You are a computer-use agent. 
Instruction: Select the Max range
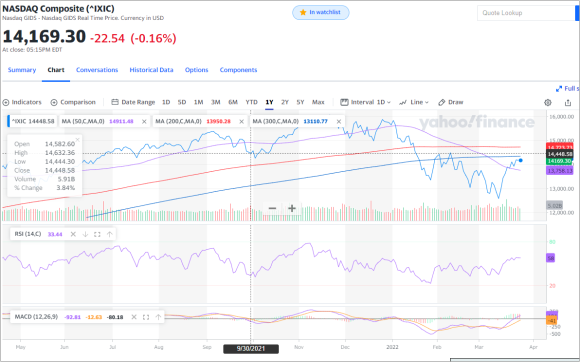(x=318, y=102)
